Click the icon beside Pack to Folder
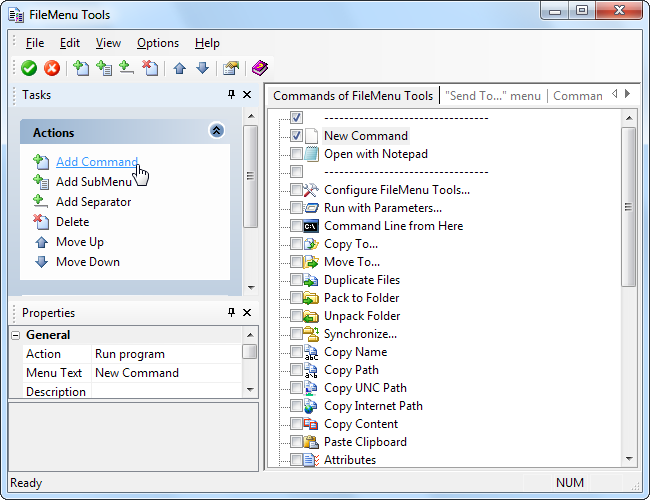Viewport: 650px width, 500px height. (311, 298)
